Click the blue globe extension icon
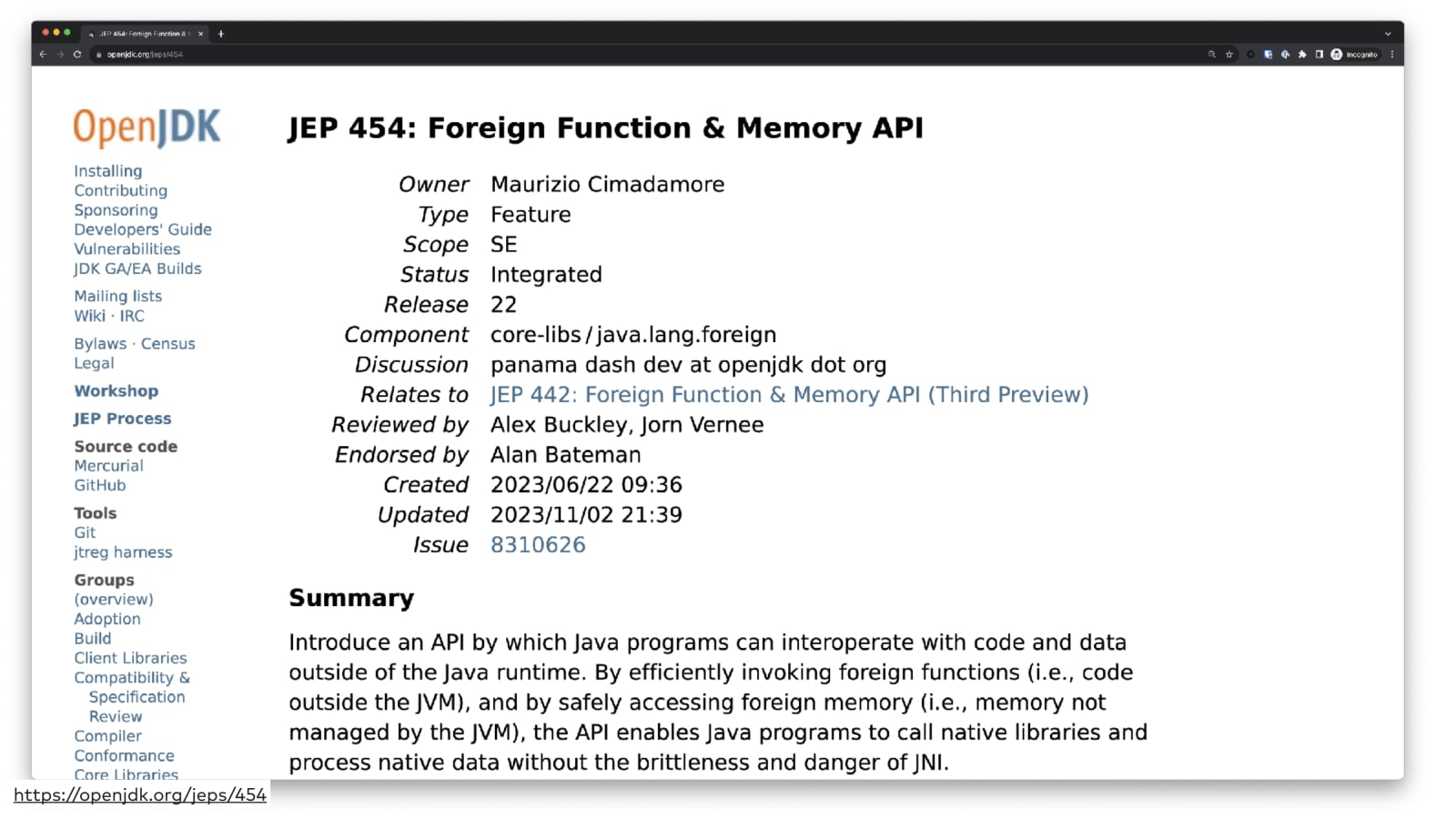 pos(1285,55)
